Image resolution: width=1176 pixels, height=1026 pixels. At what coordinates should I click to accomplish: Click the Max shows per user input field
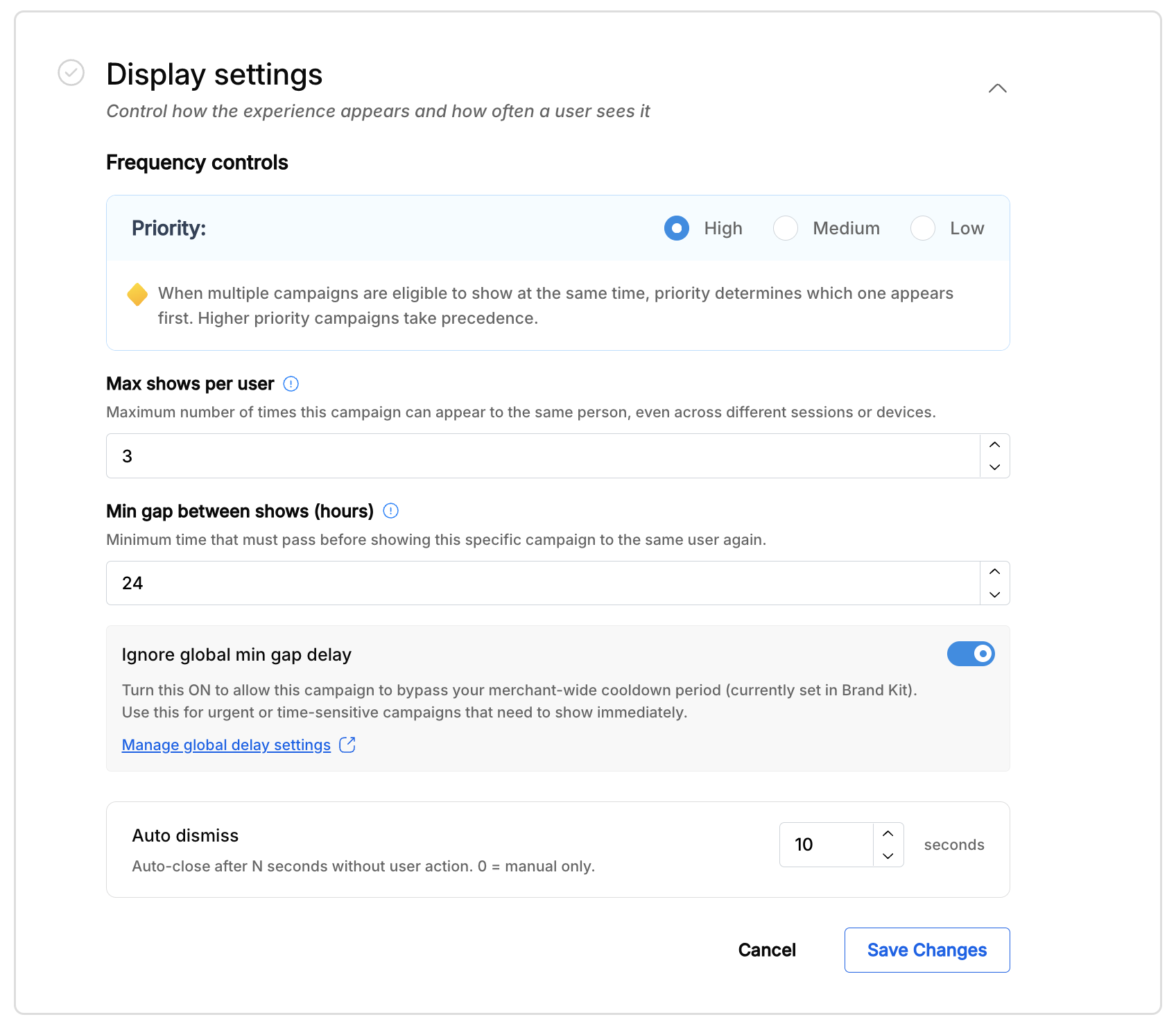543,455
